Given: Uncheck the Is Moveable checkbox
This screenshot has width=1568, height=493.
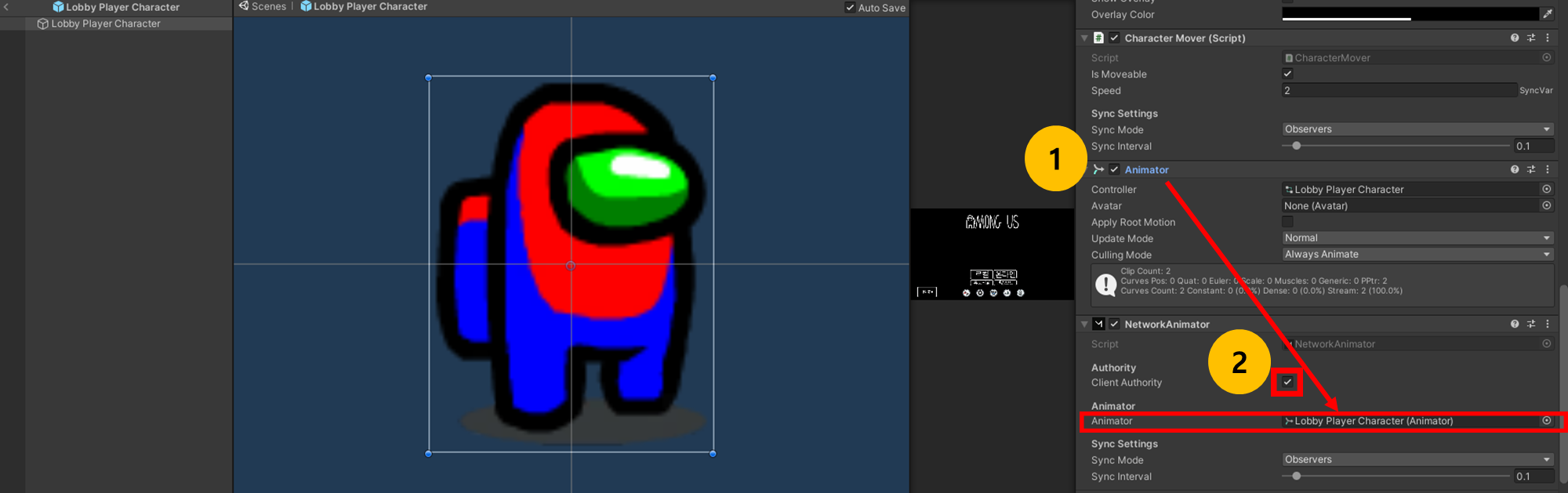Looking at the screenshot, I should [x=1287, y=74].
